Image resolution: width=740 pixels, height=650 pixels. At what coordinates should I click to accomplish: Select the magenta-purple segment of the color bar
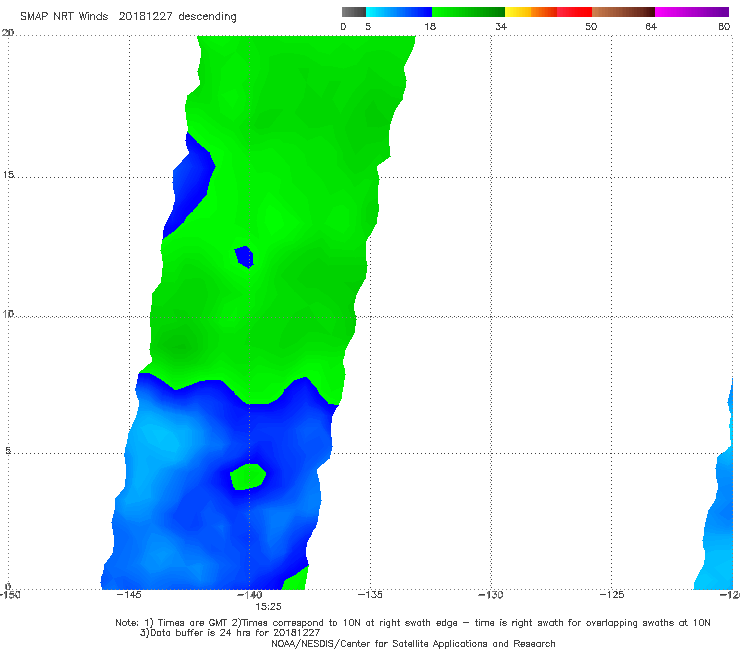692,12
